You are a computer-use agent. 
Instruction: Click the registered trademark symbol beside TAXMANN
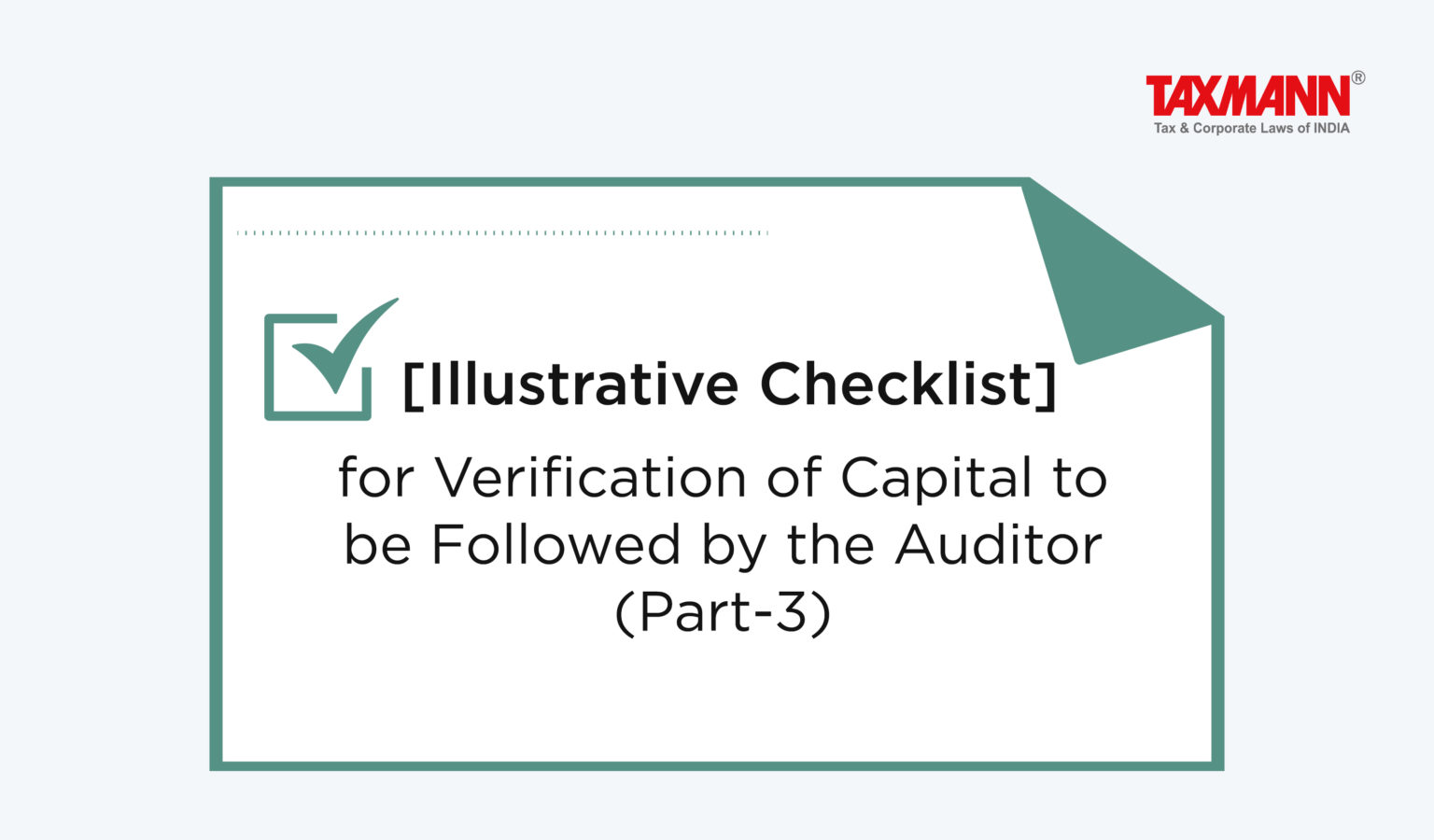[1357, 78]
